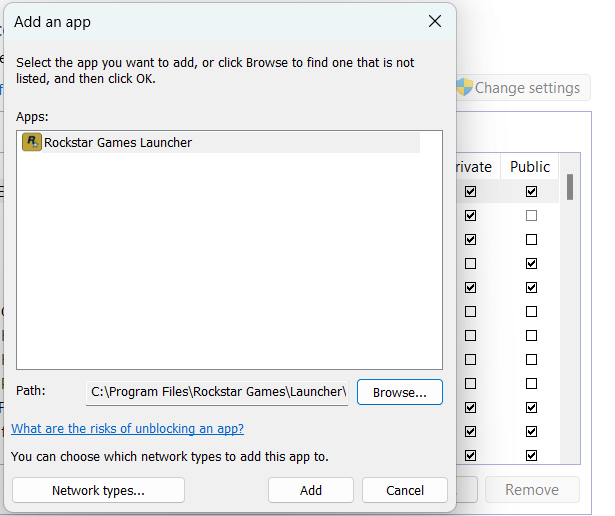Select Rockstar Games Launcher in Apps list
The width and height of the screenshot is (615, 516).
coord(118,142)
